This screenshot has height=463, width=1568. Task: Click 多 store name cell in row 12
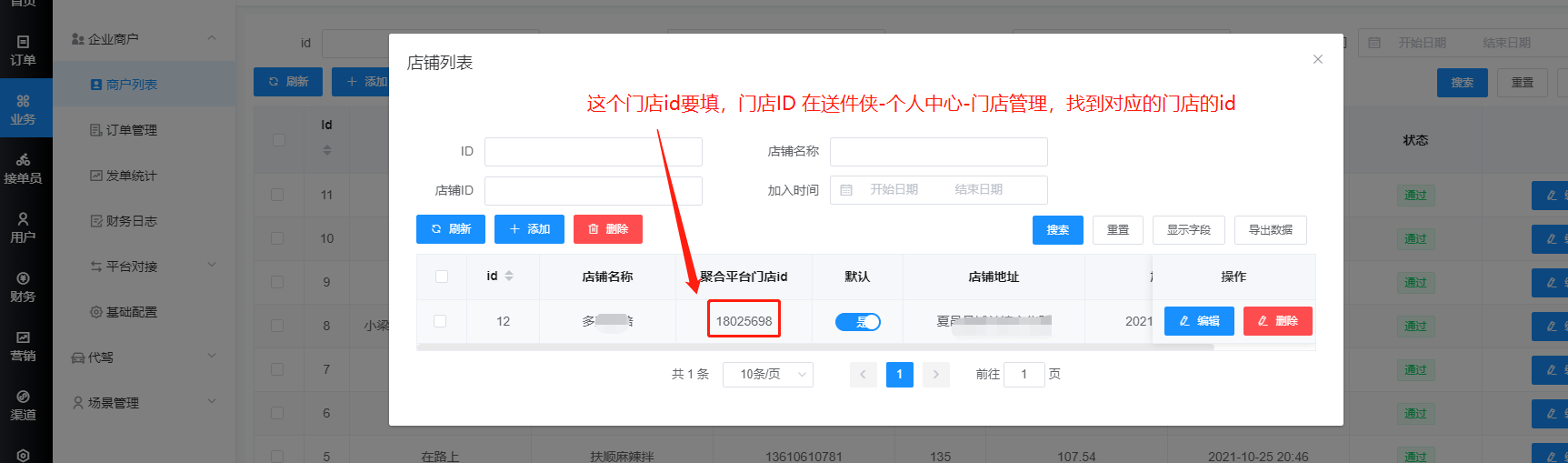click(607, 321)
